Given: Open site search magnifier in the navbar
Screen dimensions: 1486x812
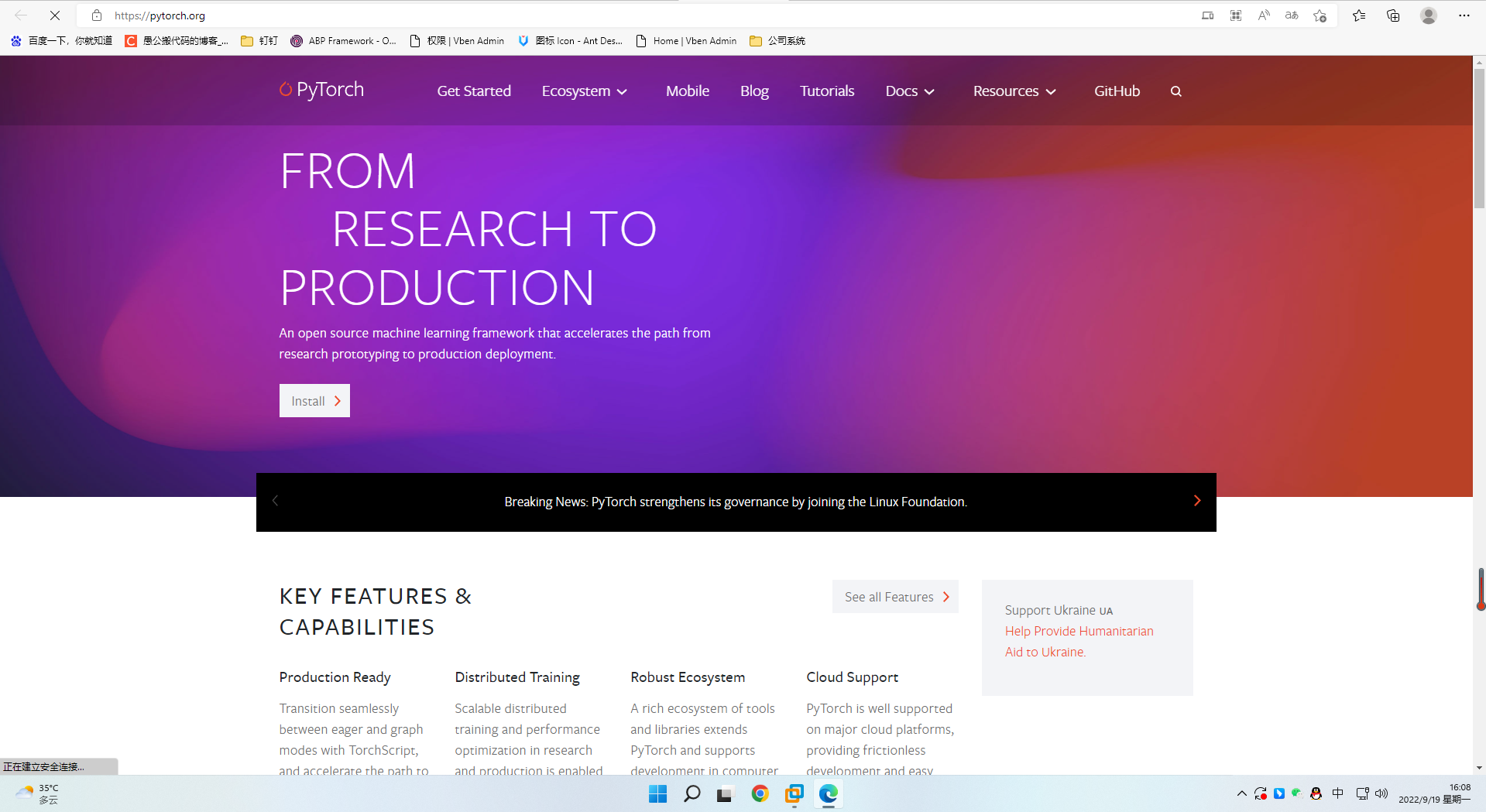Looking at the screenshot, I should [x=1175, y=91].
